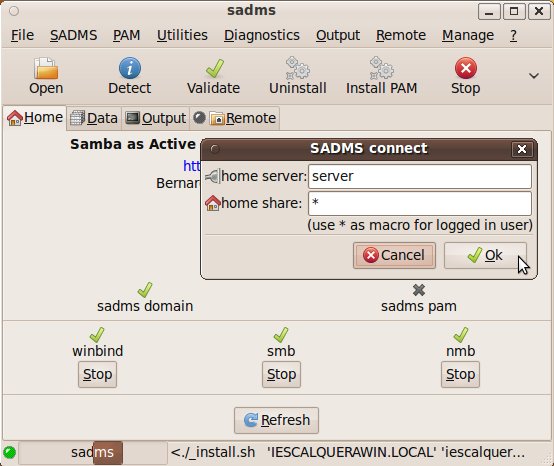Switch to the Remote tab
The width and height of the screenshot is (554, 466).
click(x=235, y=118)
